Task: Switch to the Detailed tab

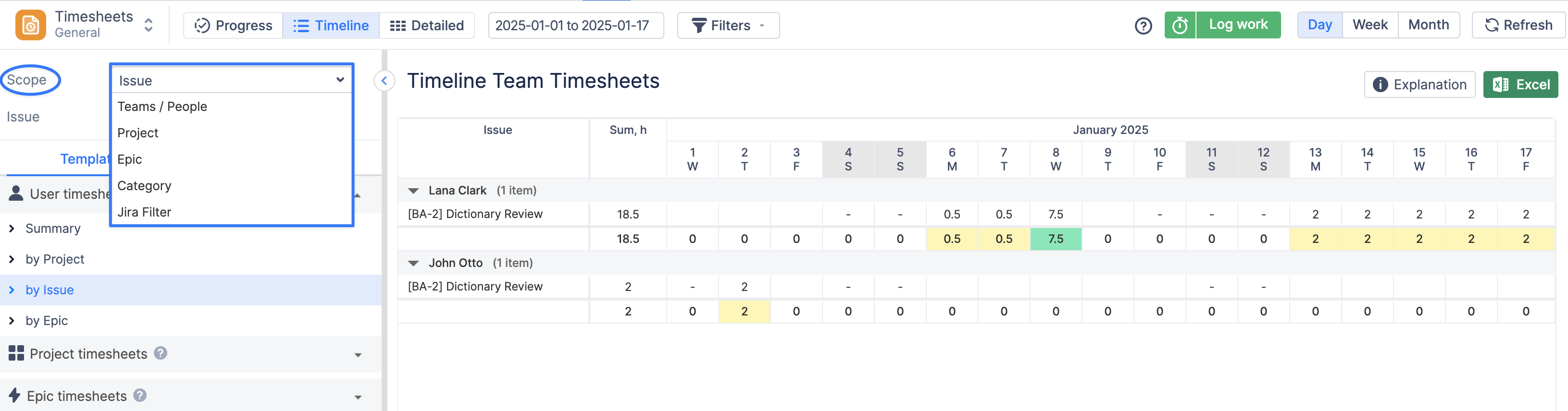Action: pos(427,25)
